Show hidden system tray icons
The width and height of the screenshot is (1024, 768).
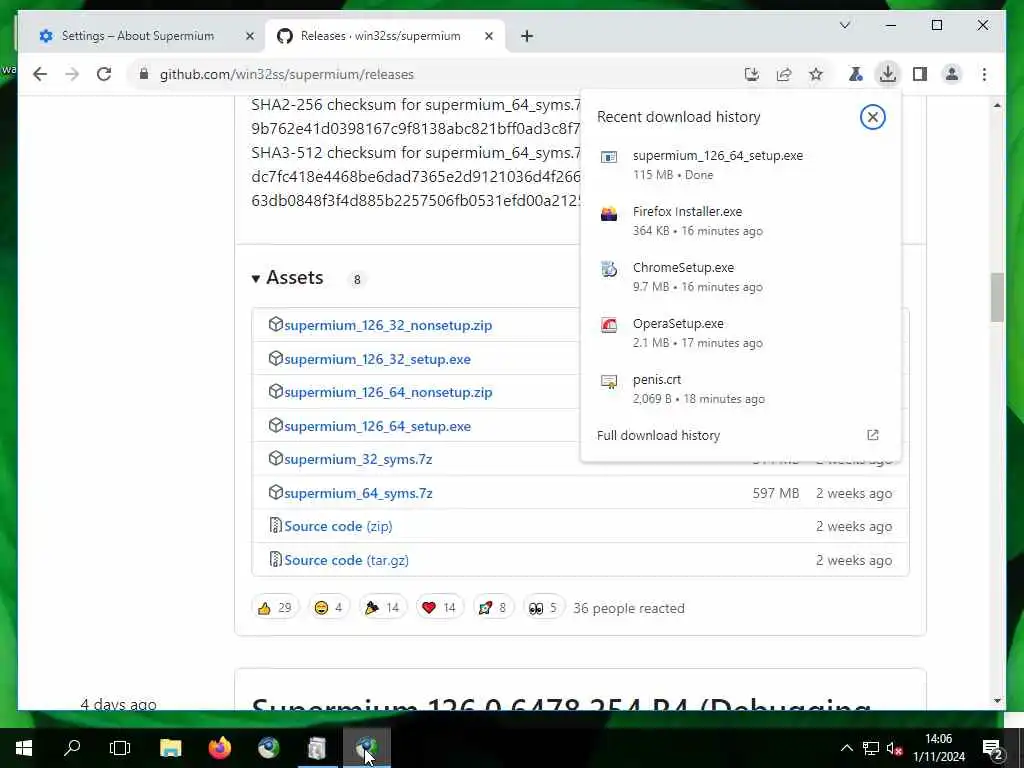tap(846, 748)
